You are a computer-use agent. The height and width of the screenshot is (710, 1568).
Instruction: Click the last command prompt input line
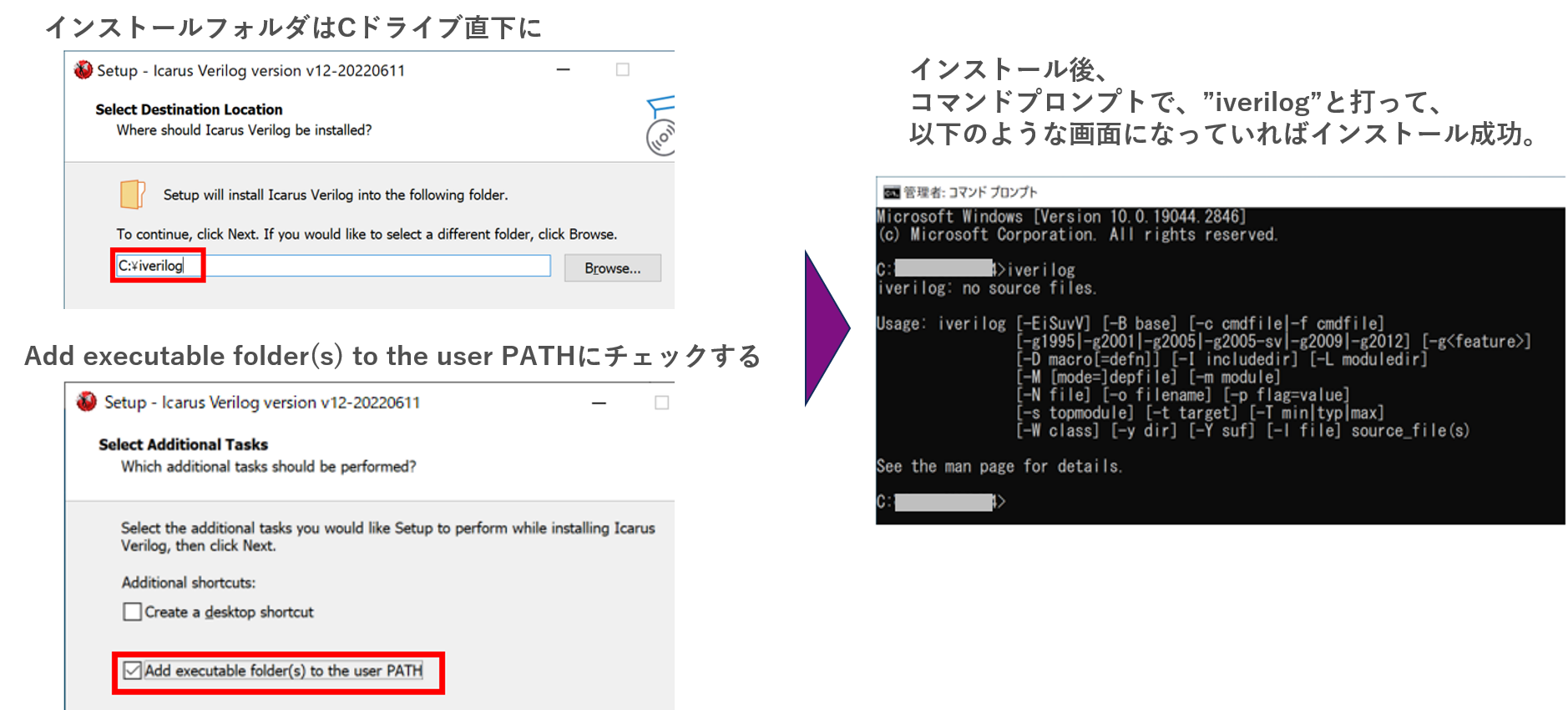tap(941, 502)
